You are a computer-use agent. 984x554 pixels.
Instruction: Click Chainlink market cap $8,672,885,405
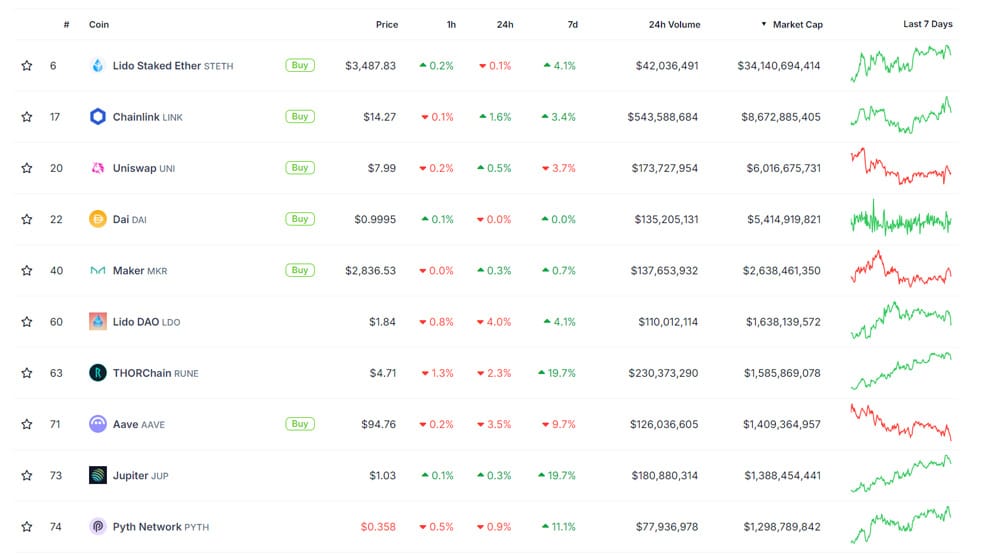pos(781,117)
